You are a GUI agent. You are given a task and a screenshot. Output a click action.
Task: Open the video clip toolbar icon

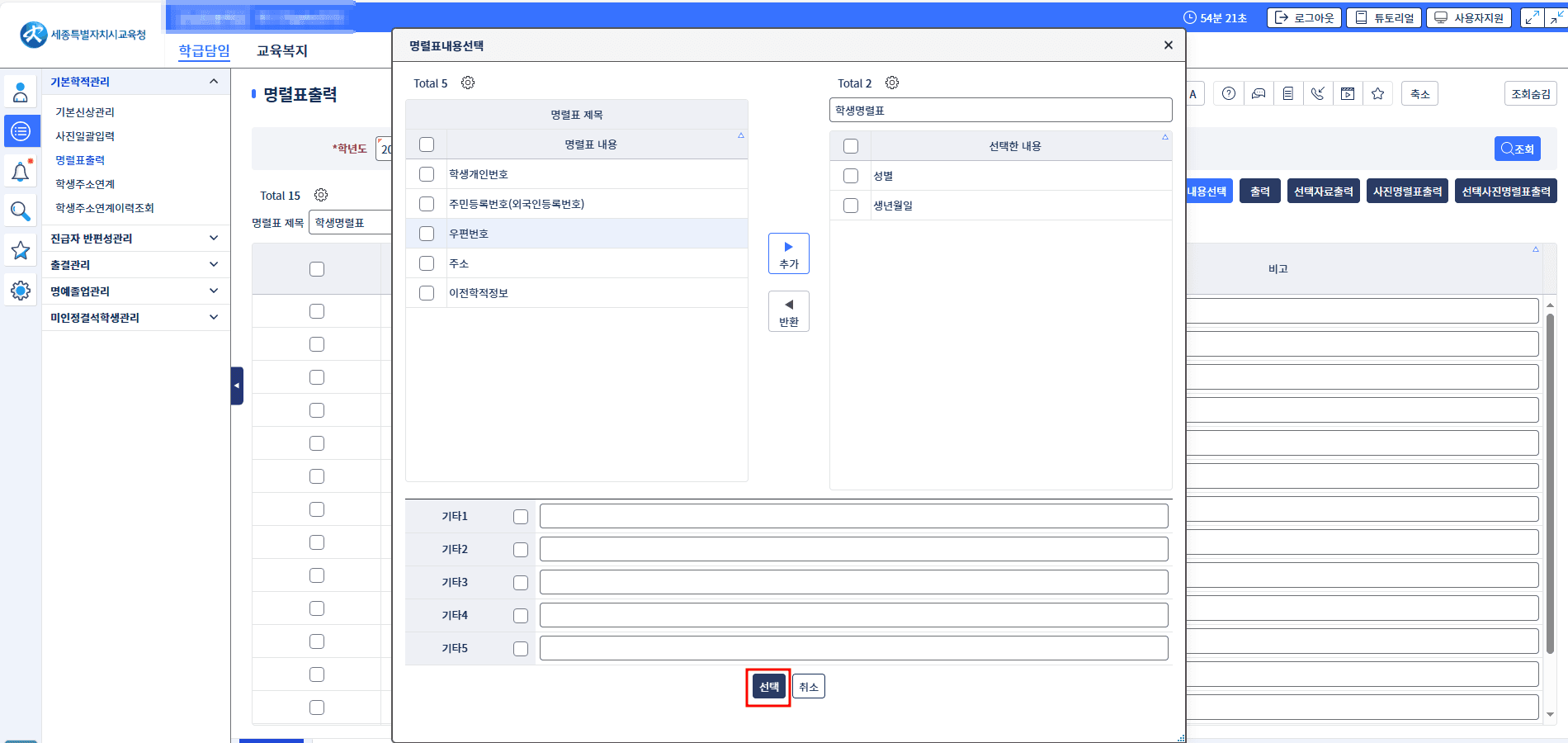[x=1348, y=94]
